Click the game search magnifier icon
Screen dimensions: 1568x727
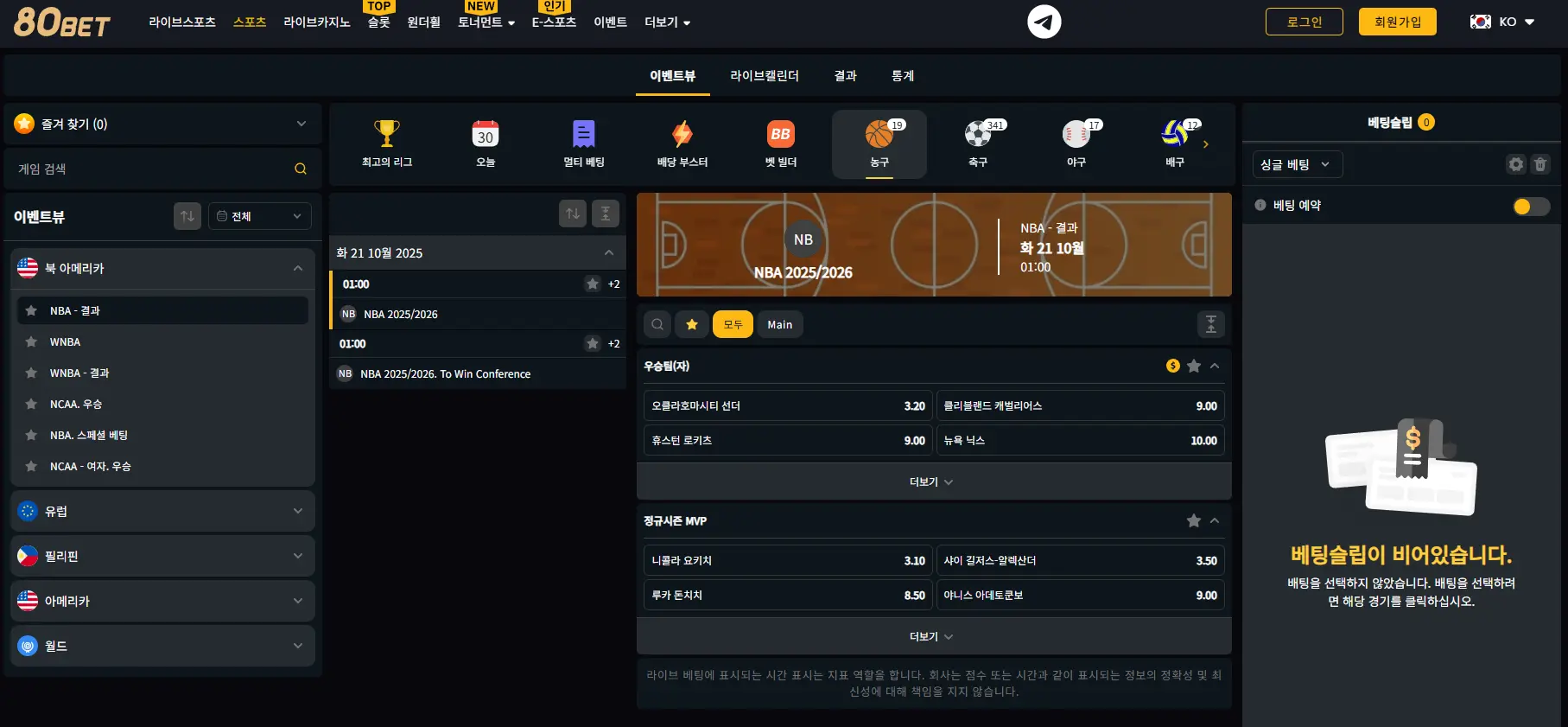coord(301,169)
